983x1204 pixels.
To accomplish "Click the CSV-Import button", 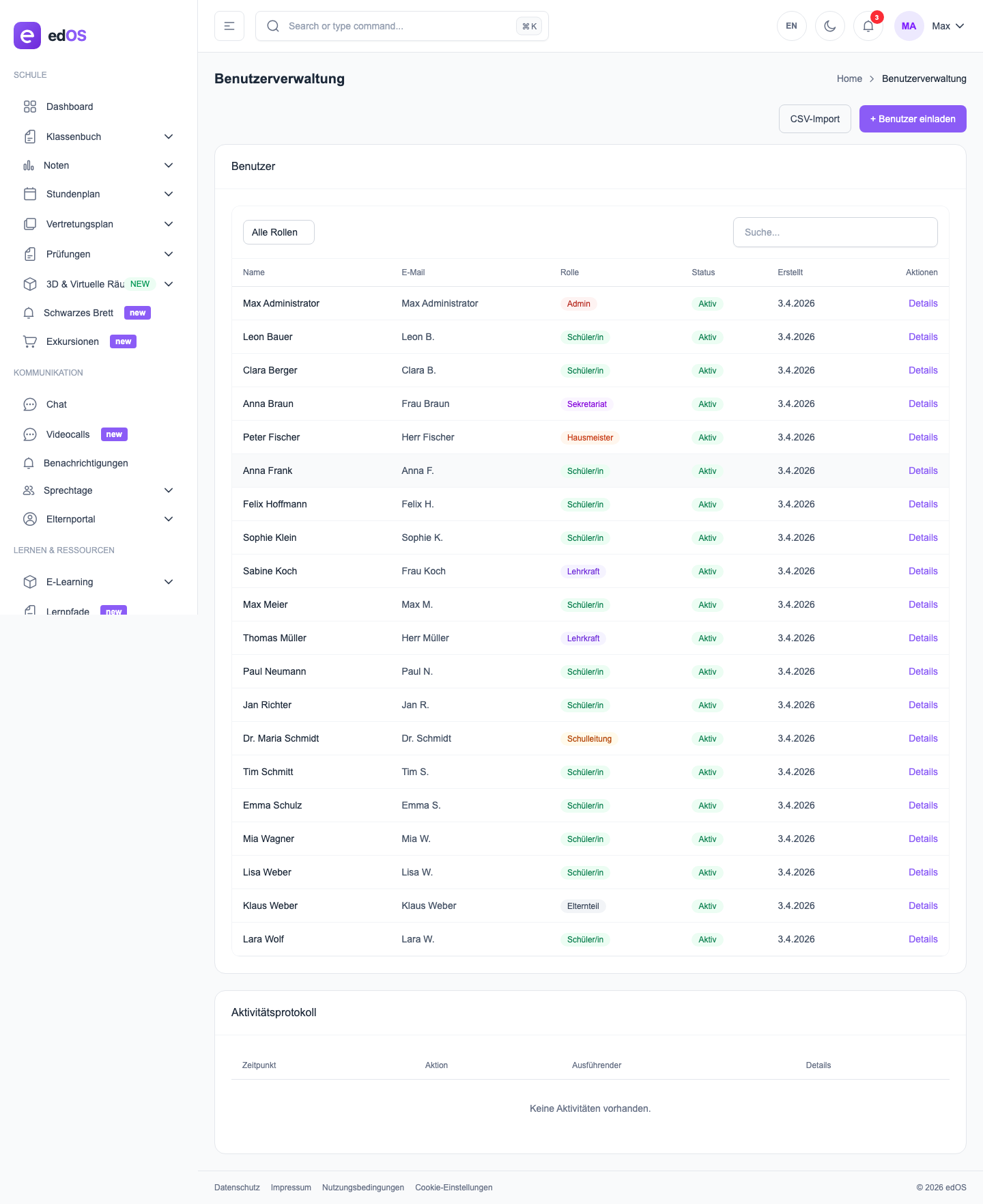I will 814,119.
